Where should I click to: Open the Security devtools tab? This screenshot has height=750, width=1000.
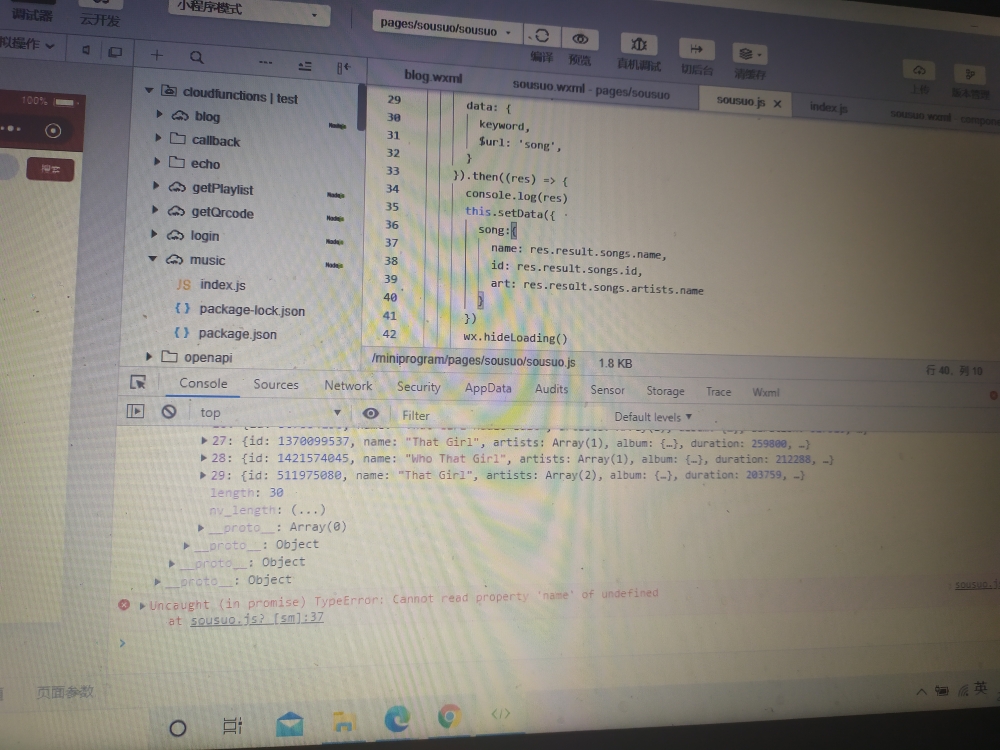418,386
